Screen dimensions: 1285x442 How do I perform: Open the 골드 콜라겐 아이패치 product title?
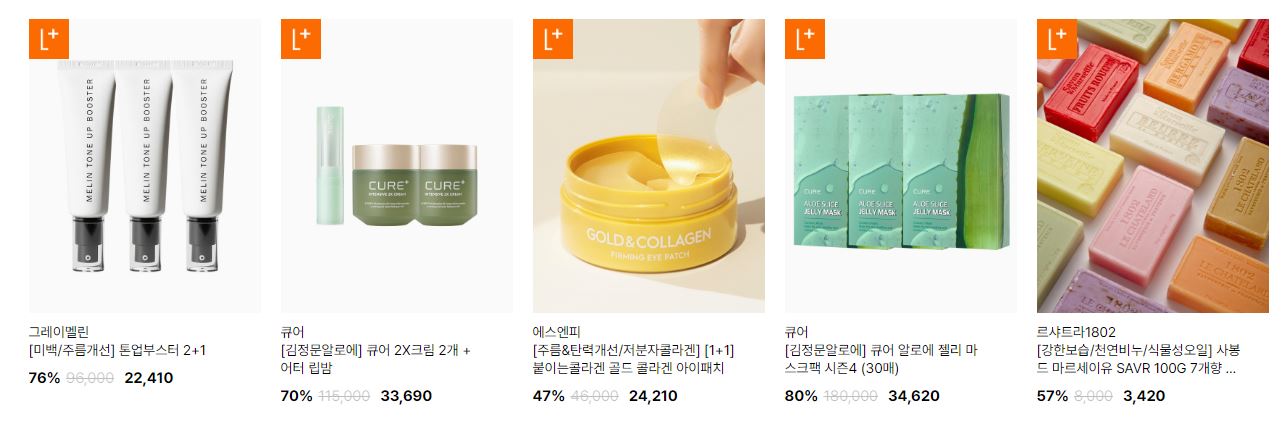click(x=633, y=360)
